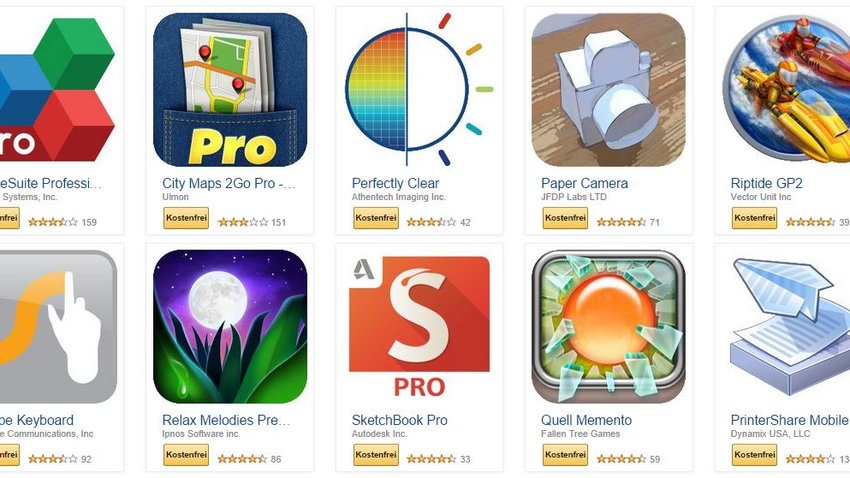Image resolution: width=850 pixels, height=478 pixels.
Task: Open the Autodesk Inc. developer link
Action: point(379,434)
